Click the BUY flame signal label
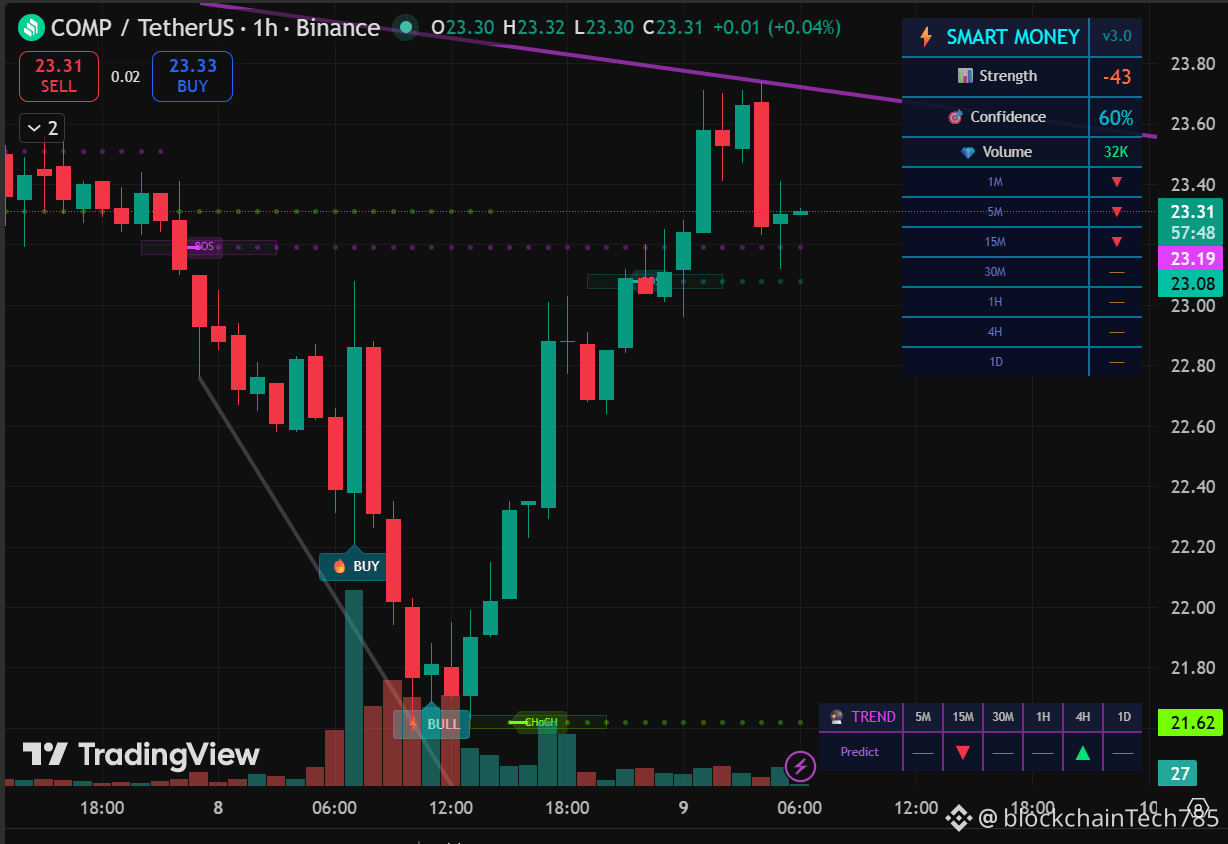The image size is (1228, 844). (x=353, y=566)
